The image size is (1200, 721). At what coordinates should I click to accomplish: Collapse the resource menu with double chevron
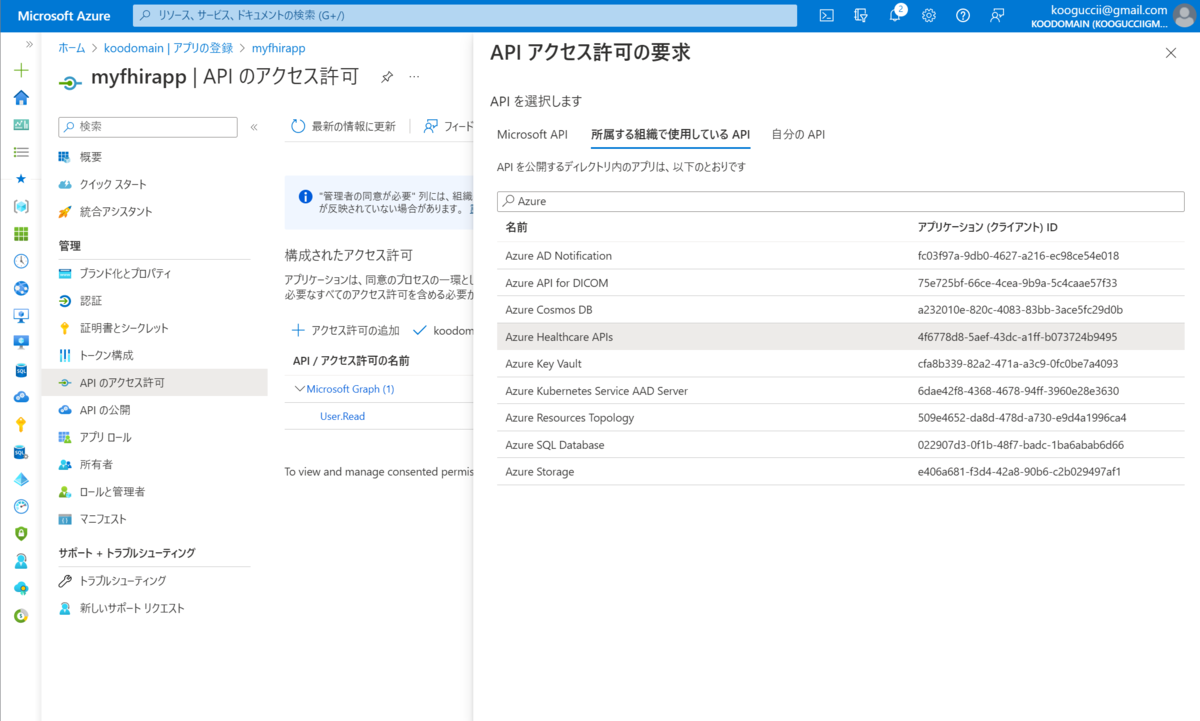(x=254, y=127)
